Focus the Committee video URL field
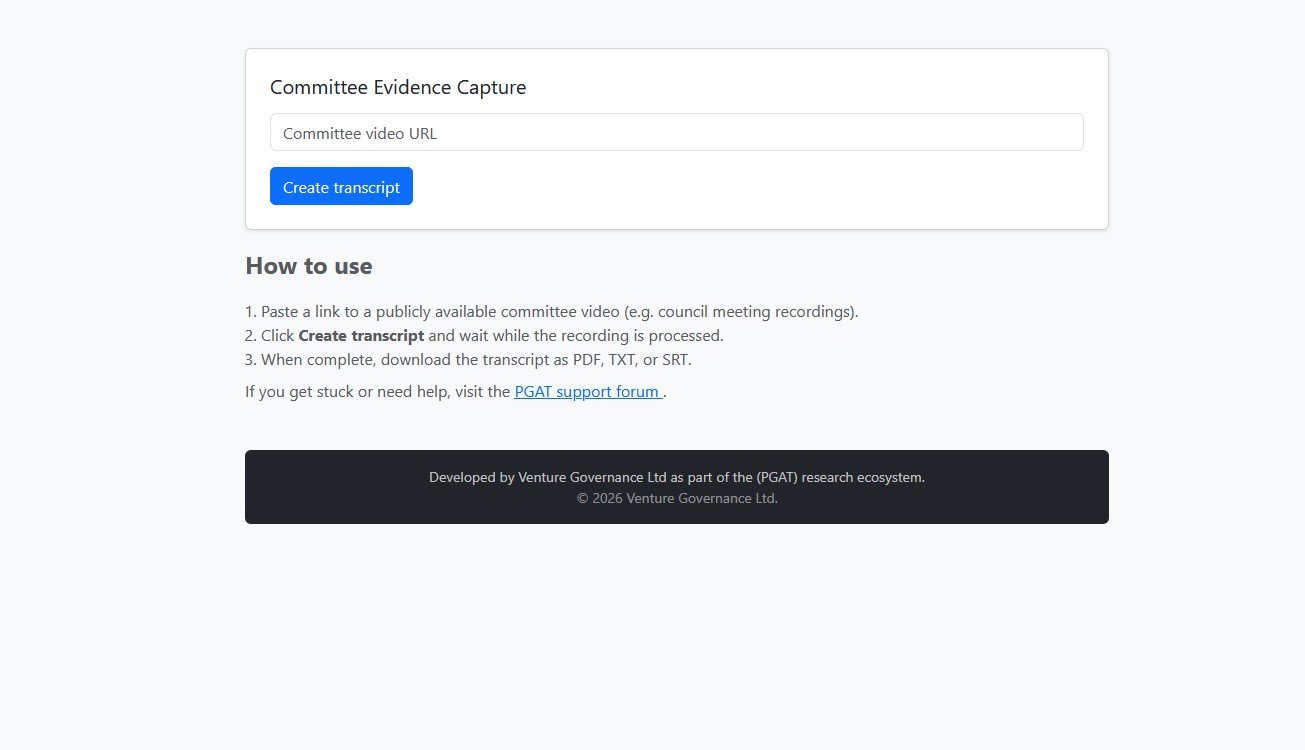This screenshot has height=750, width=1305. [676, 133]
